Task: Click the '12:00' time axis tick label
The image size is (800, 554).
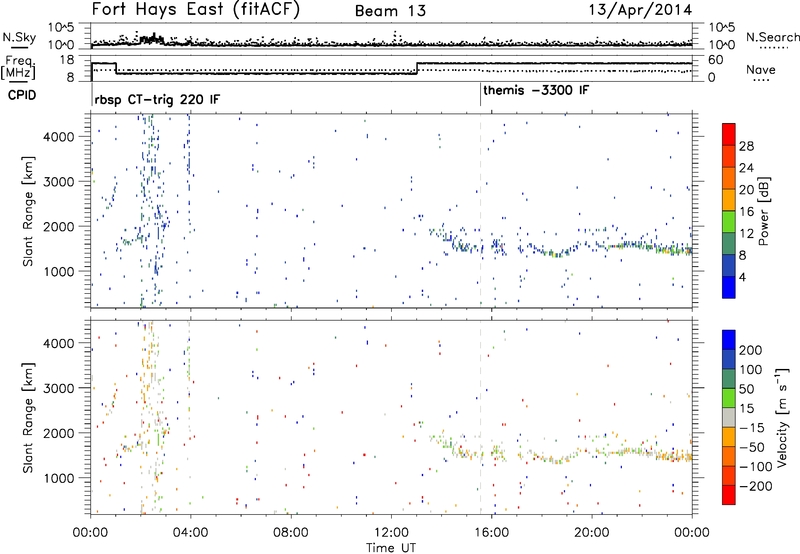Action: (391, 533)
